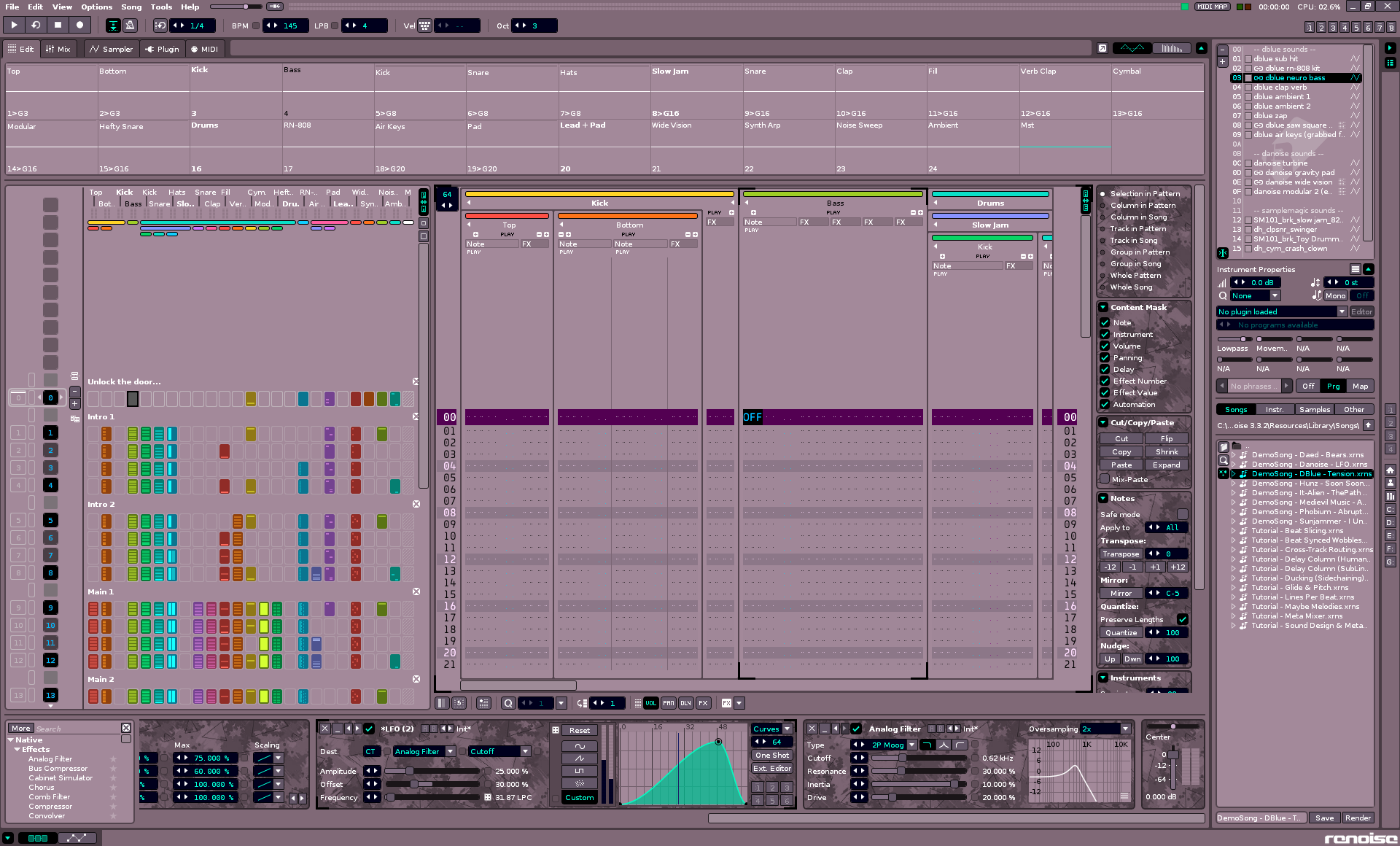Enable record/edit mode button
Screen dimensions: 1400x846
click(x=79, y=25)
